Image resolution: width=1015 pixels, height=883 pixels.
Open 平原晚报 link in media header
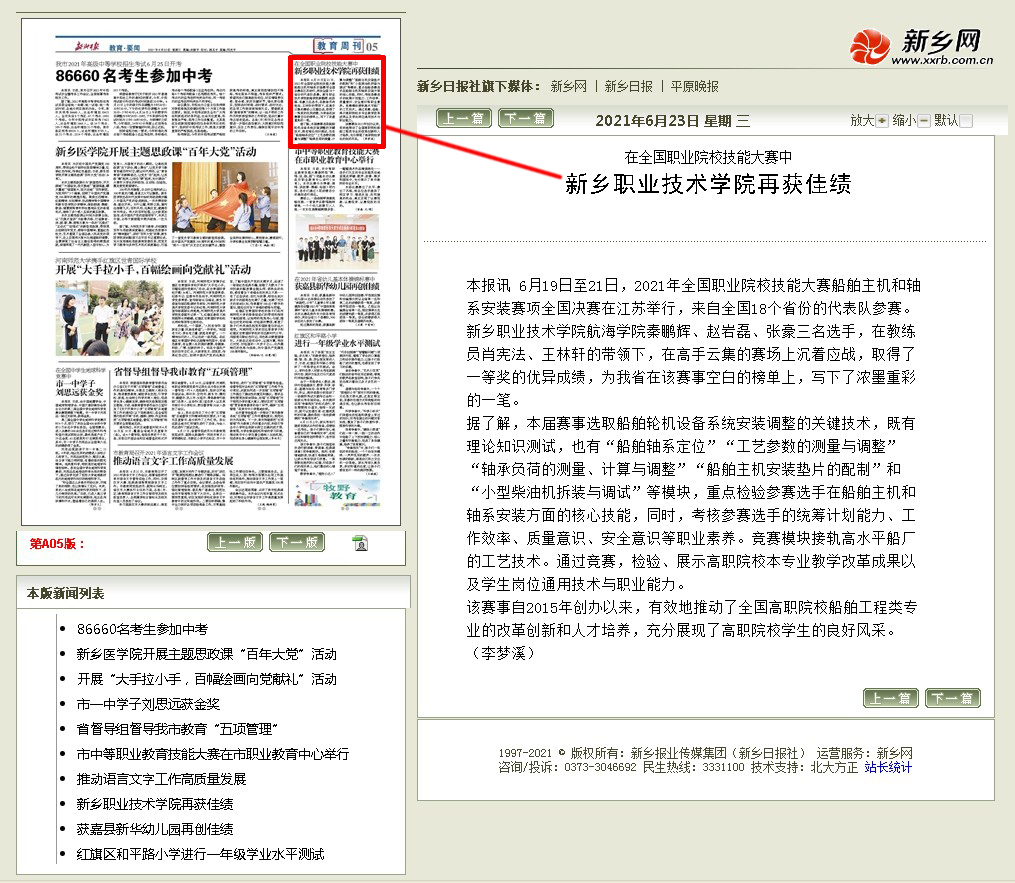(694, 87)
